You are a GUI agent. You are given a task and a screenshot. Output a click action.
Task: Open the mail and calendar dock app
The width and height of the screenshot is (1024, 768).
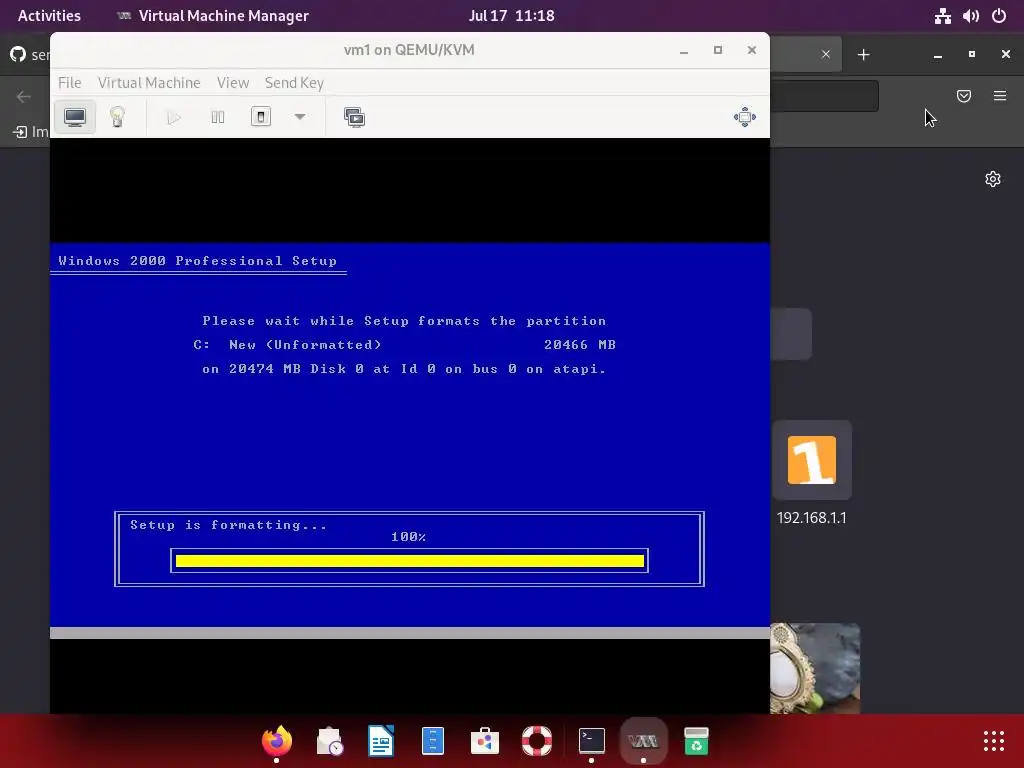[329, 741]
